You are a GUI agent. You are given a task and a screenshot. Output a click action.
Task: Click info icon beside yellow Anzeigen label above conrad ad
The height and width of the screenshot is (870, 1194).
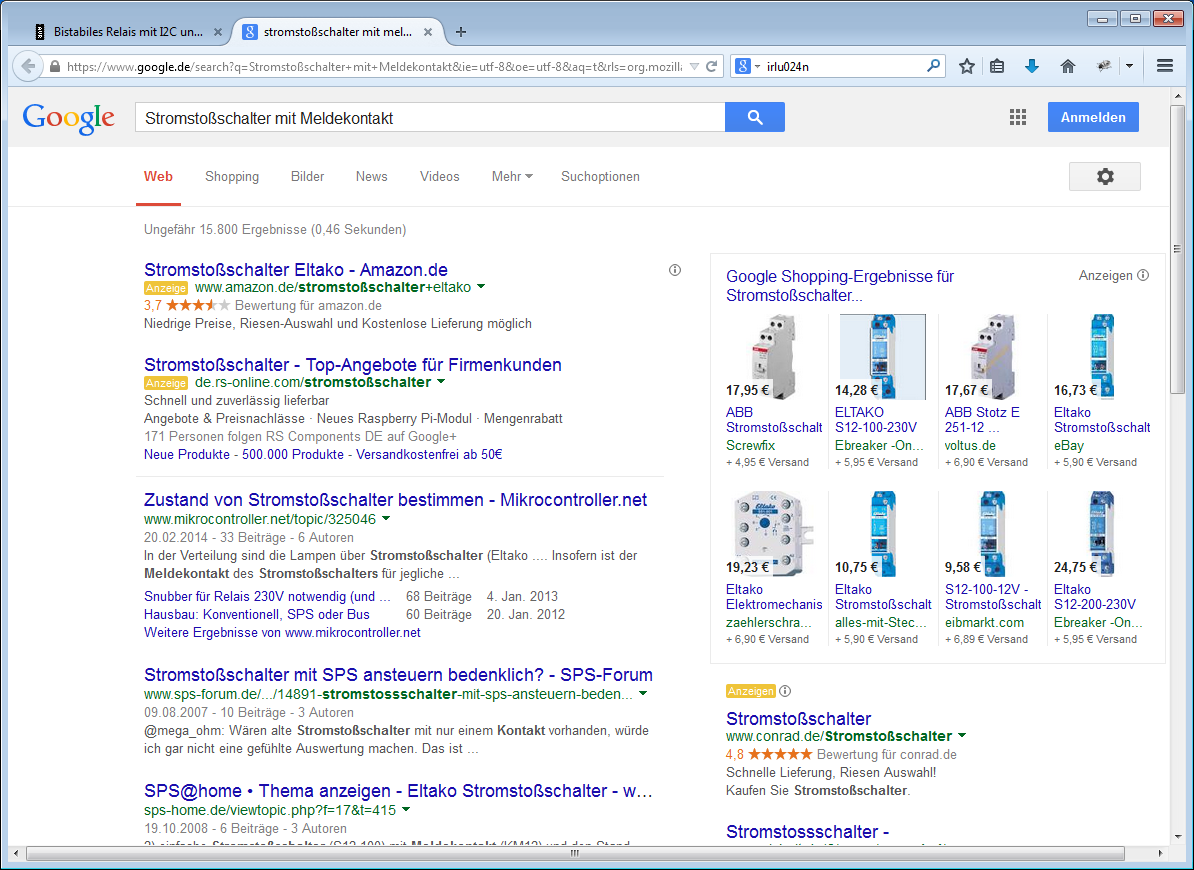[x=785, y=691]
